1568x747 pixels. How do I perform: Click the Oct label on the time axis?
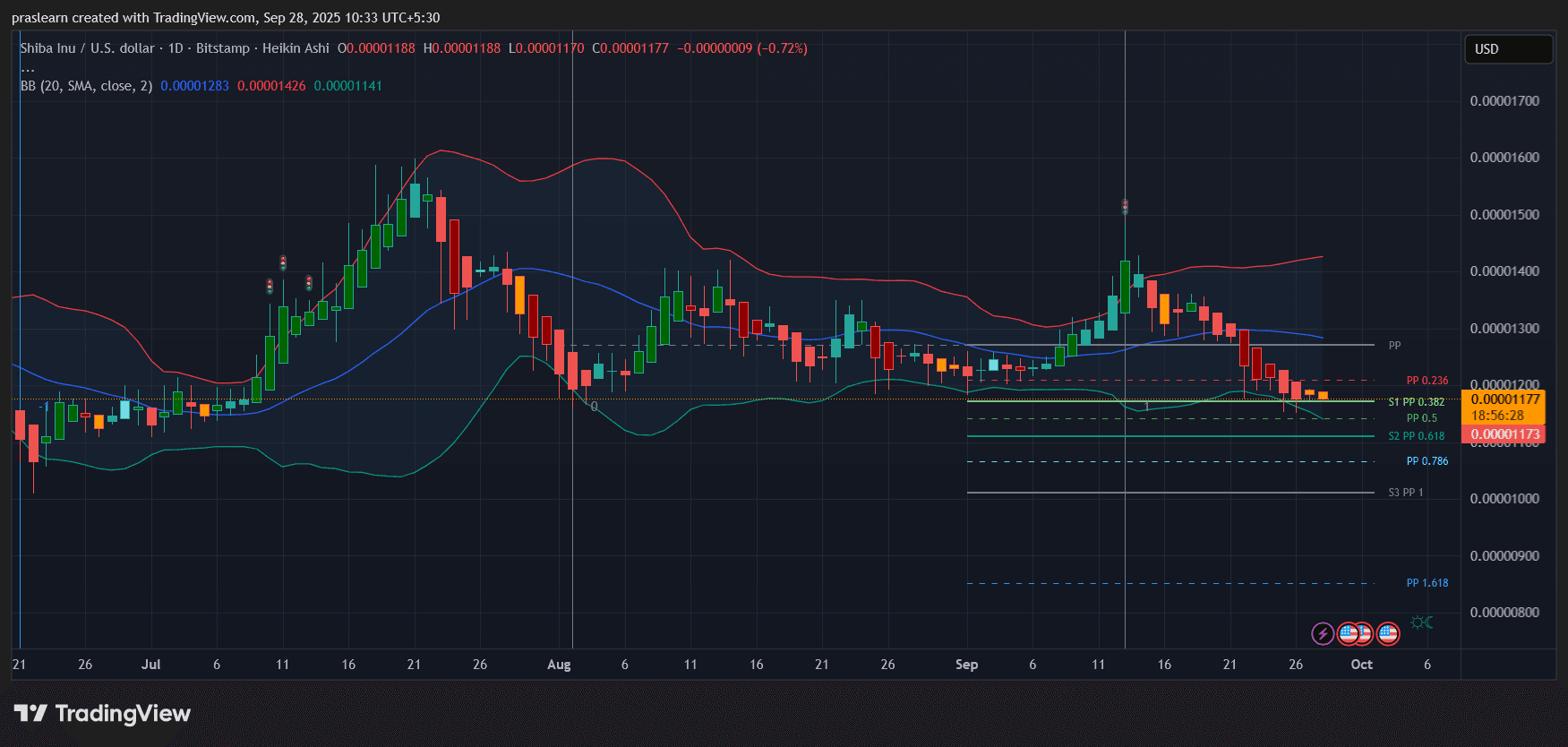[1361, 665]
